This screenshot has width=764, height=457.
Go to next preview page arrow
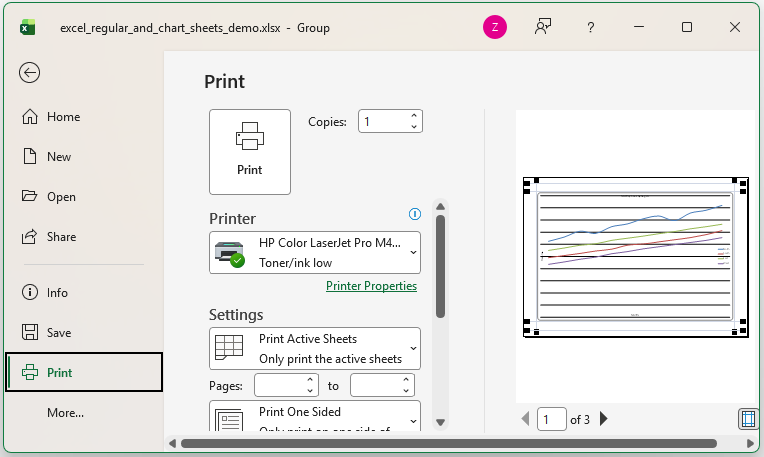pos(604,419)
